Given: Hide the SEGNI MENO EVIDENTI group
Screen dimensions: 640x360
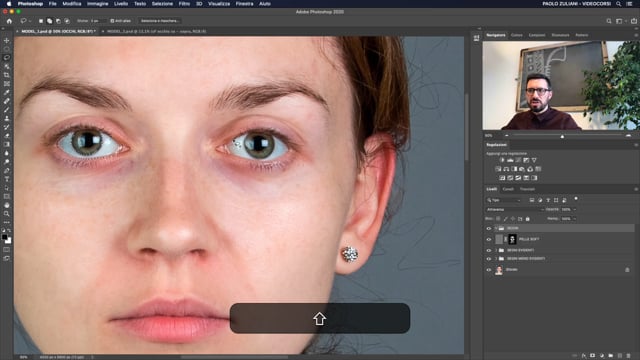Looking at the screenshot, I should [489, 259].
